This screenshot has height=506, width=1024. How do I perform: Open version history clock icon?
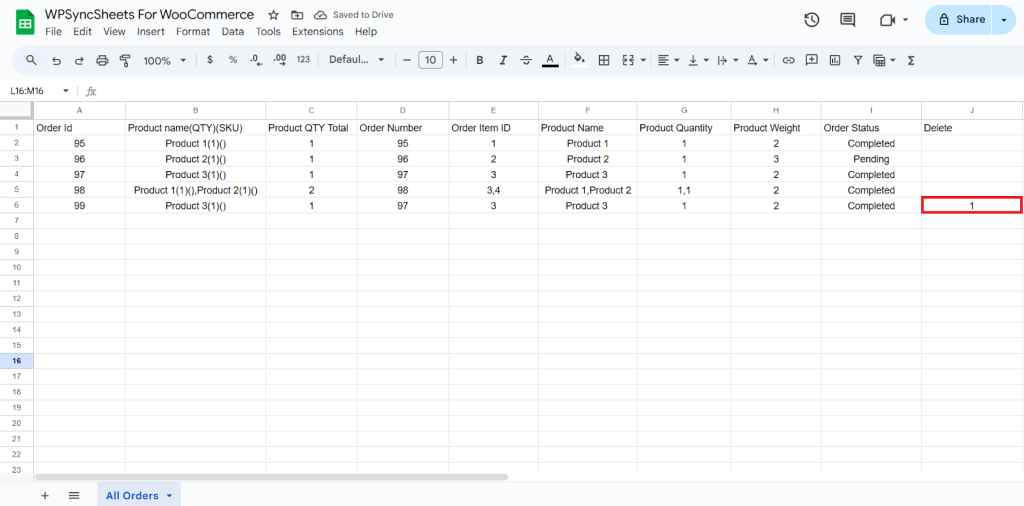811,20
